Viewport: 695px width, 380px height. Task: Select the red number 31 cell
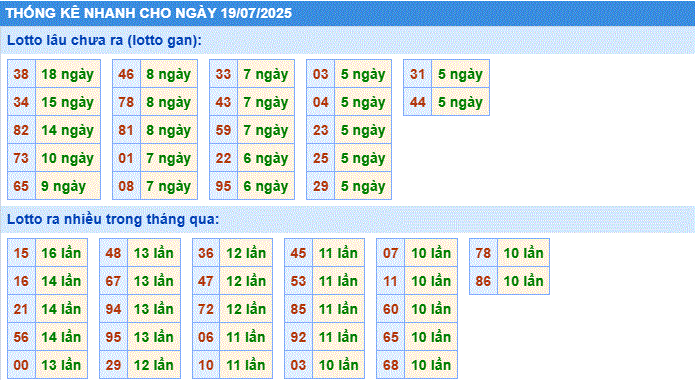418,74
